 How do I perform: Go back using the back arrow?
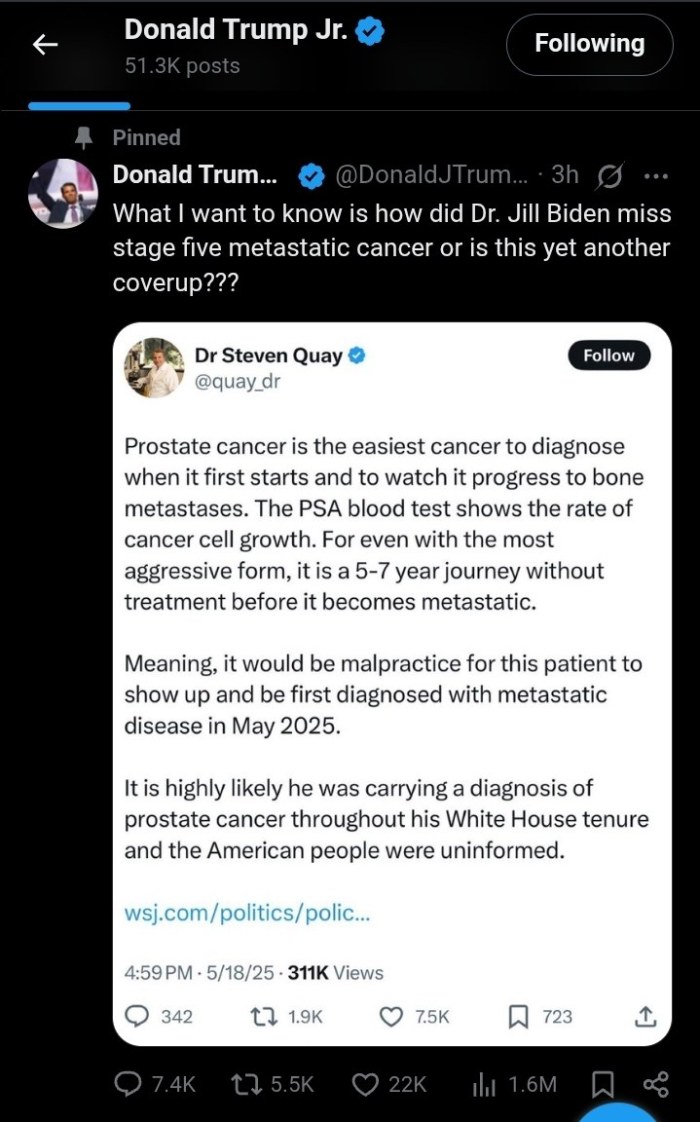45,44
